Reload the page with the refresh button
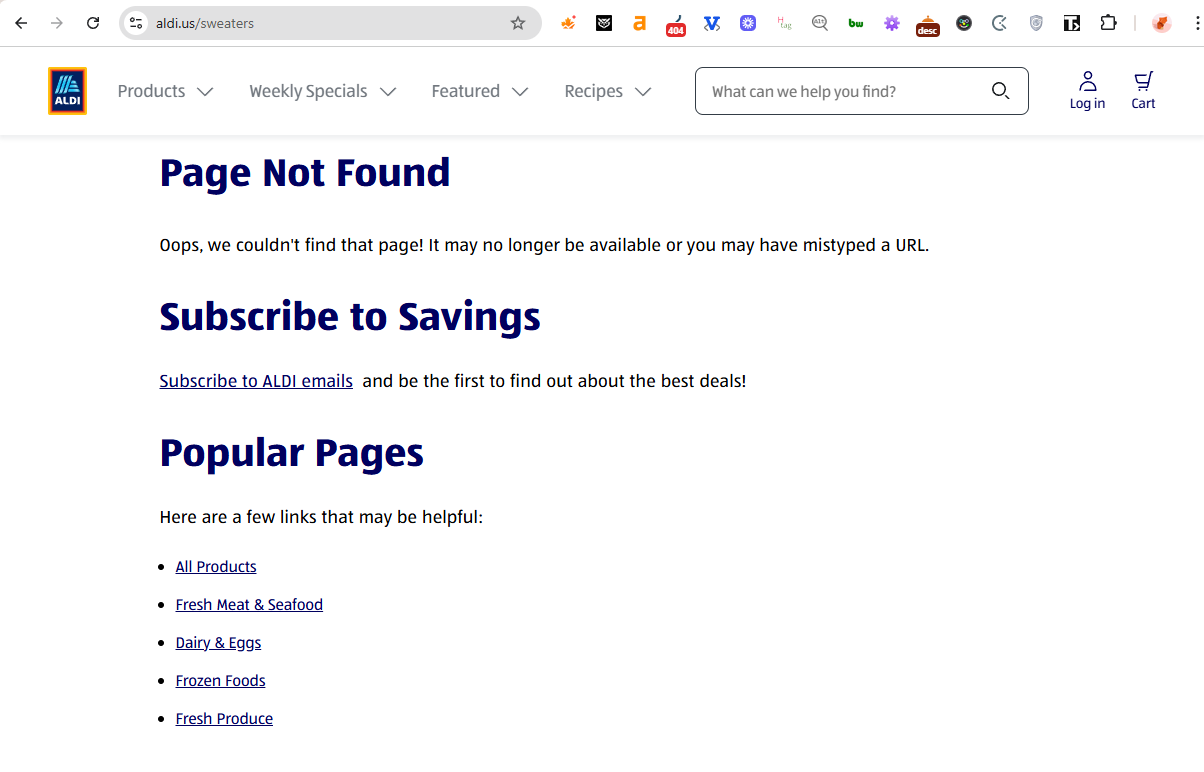Viewport: 1204px width, 772px height. (93, 23)
